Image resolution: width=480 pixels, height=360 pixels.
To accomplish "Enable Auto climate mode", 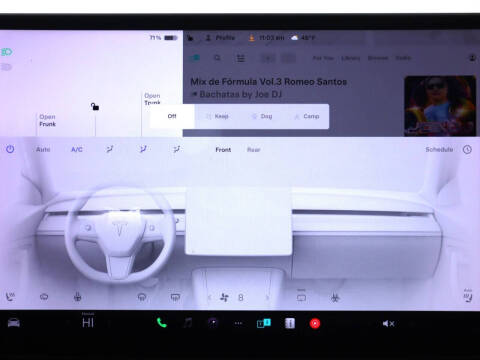I will [x=43, y=149].
